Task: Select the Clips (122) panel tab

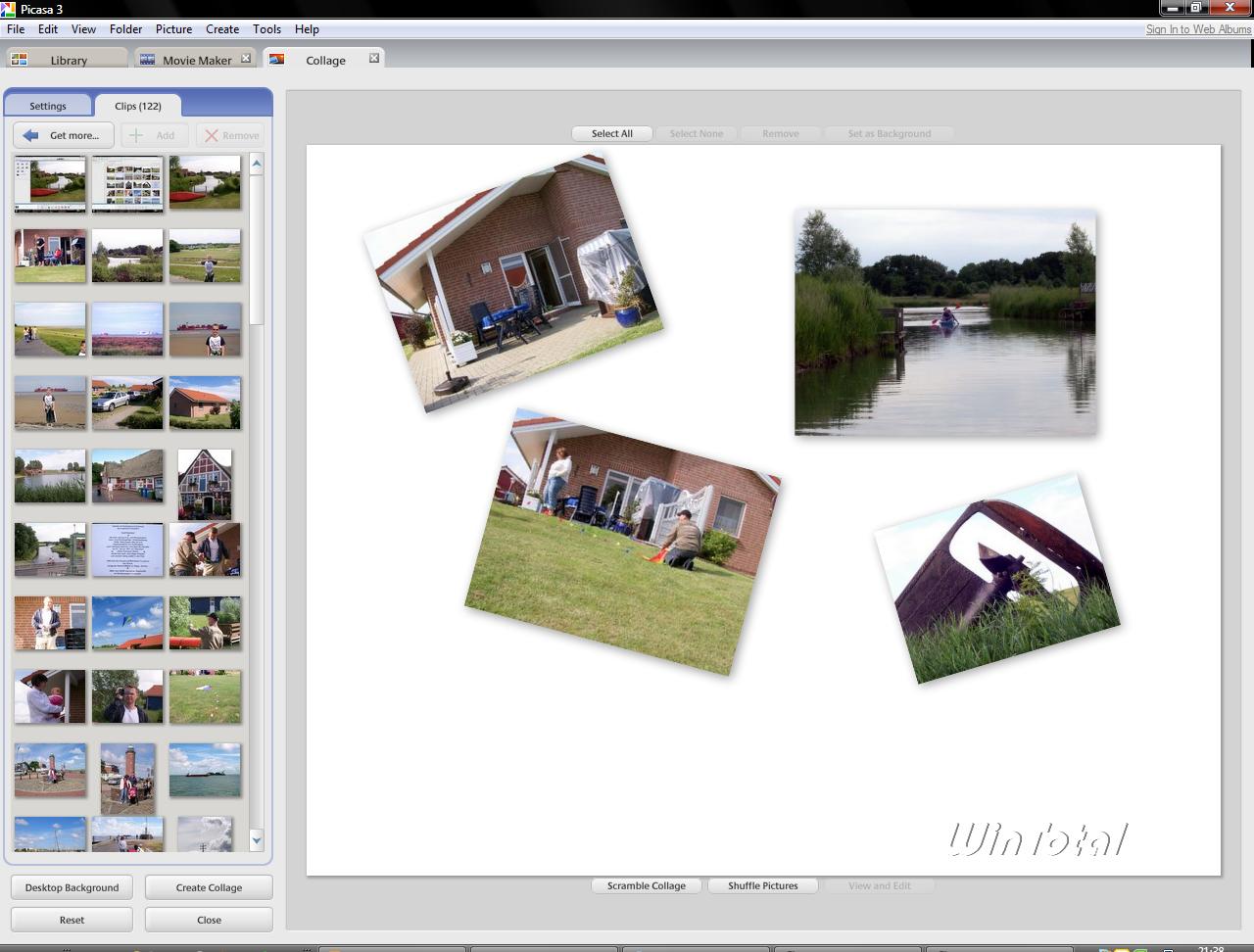Action: (138, 106)
